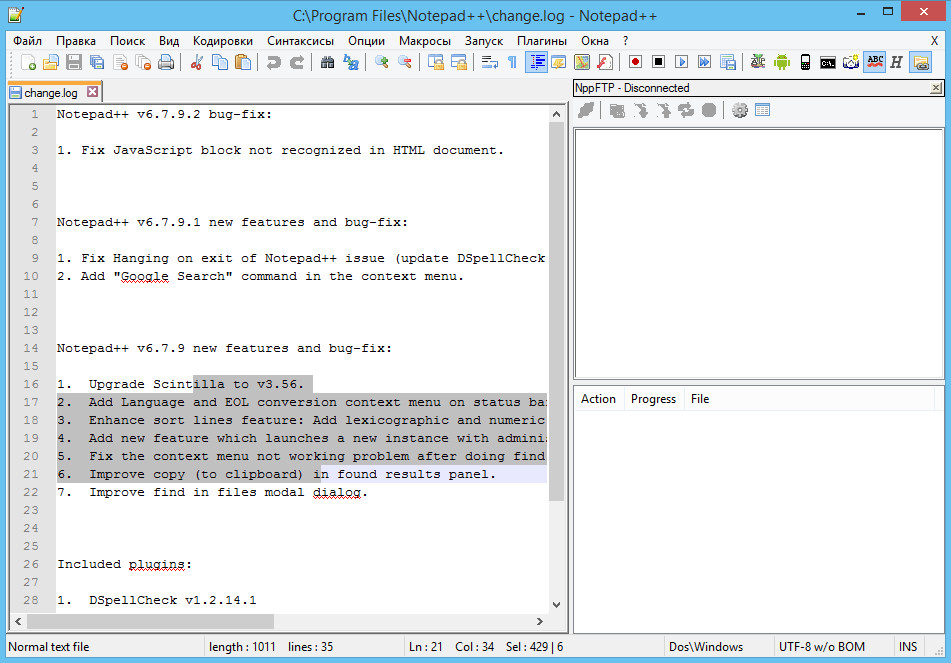Image resolution: width=951 pixels, height=663 pixels.
Task: Open the Replace dialog icon
Action: 351,62
